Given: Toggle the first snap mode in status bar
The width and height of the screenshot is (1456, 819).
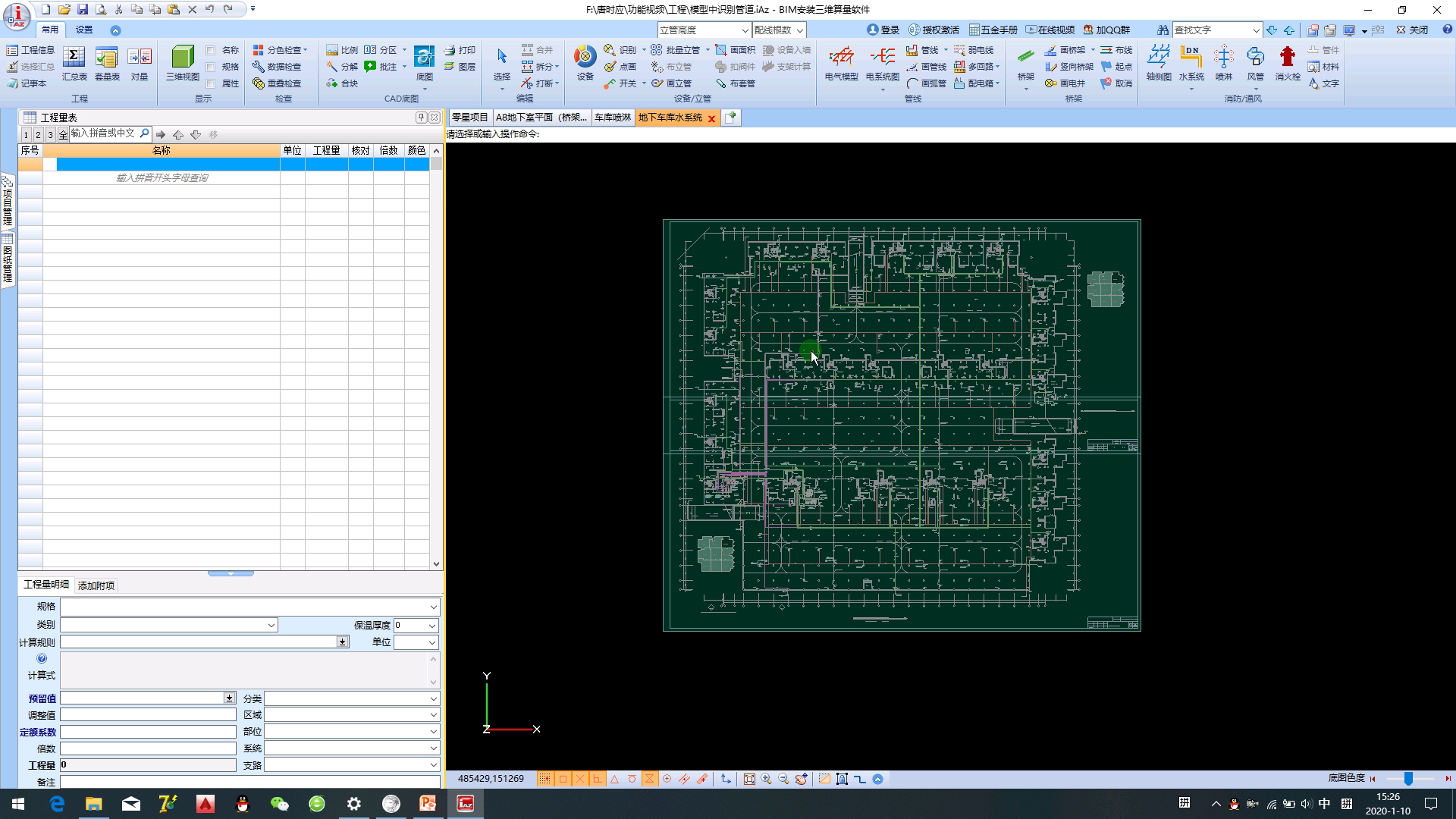Looking at the screenshot, I should click(x=544, y=779).
